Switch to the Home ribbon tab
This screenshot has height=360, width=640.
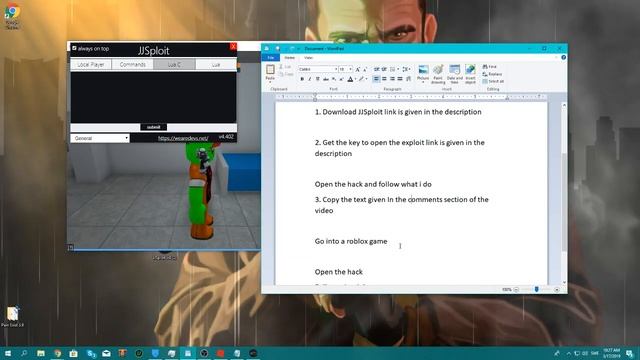289,58
